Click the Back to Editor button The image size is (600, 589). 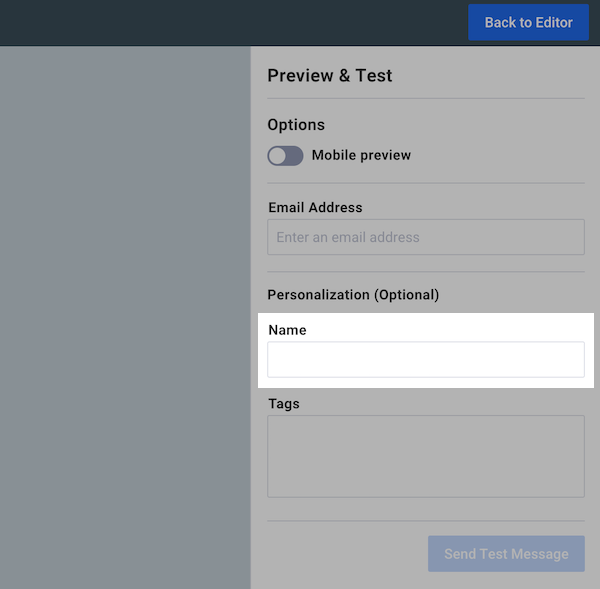pyautogui.click(x=528, y=23)
